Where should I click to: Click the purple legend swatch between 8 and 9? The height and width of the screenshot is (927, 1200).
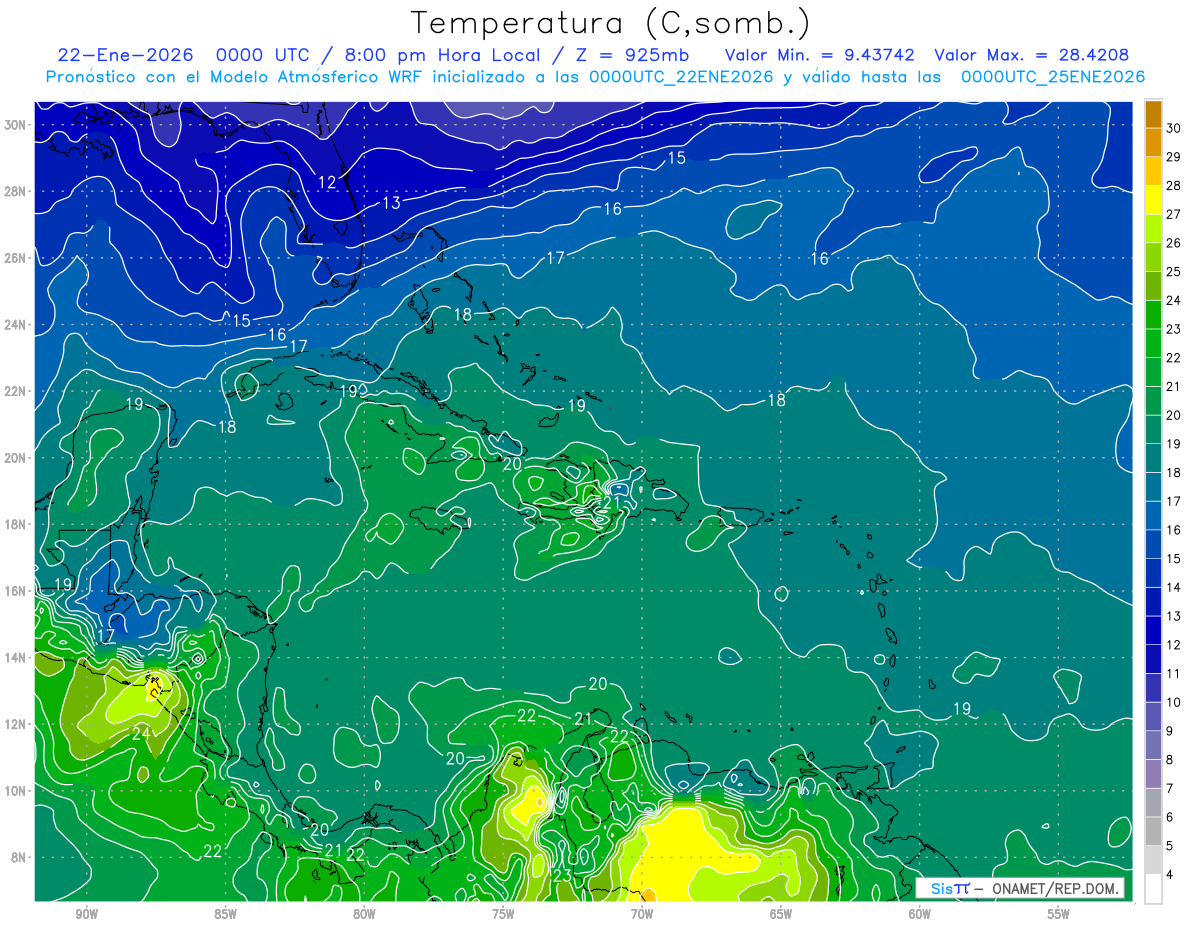pos(1153,745)
